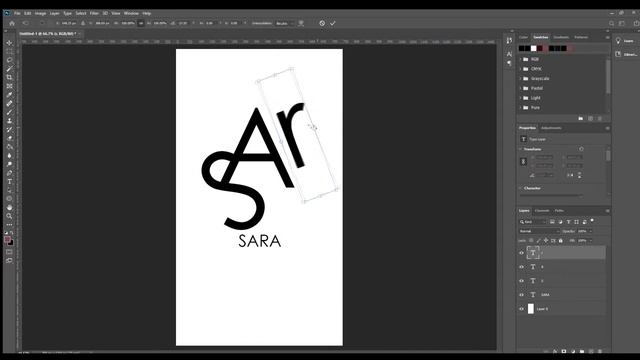Click the Swatches panel scrollbar
This screenshot has height=360, width=640.
tap(608, 77)
